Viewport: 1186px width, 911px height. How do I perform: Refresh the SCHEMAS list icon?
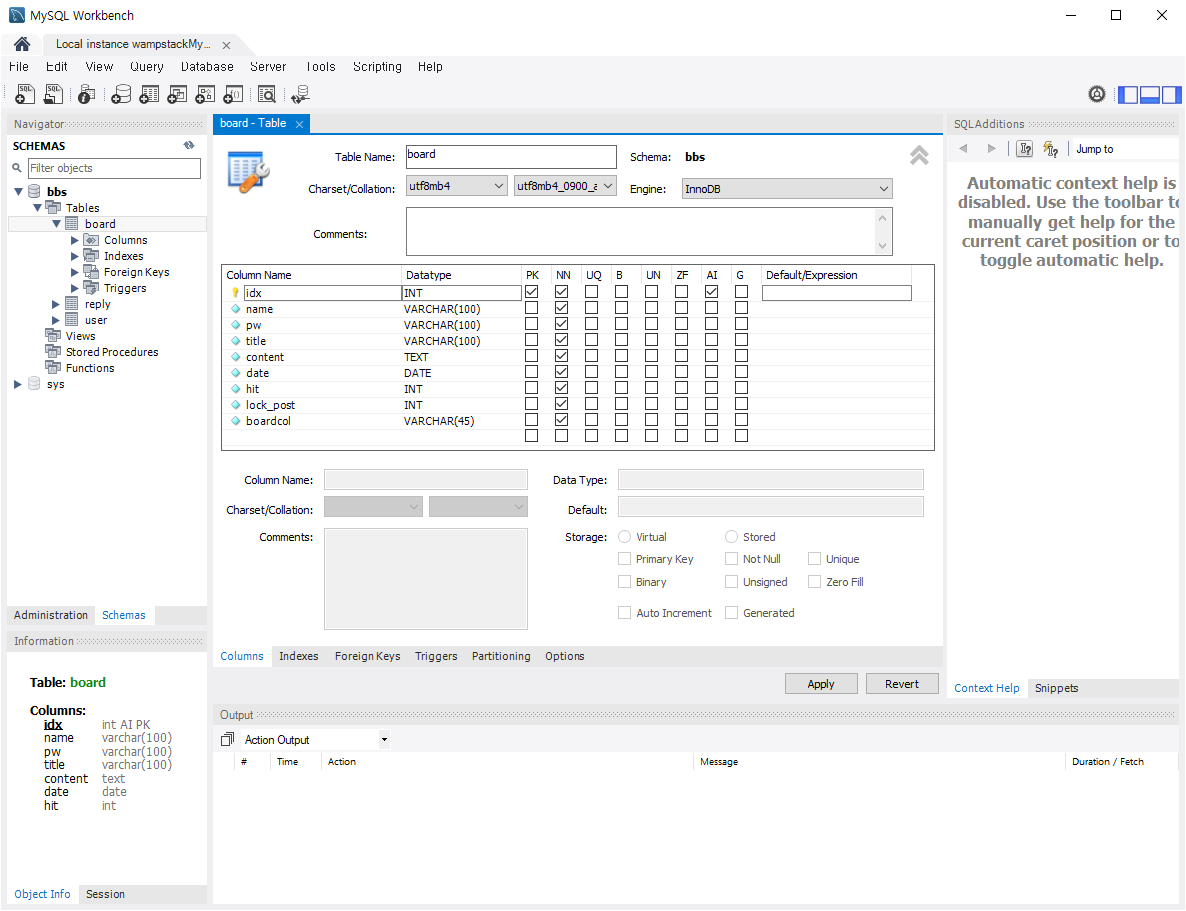pos(189,145)
